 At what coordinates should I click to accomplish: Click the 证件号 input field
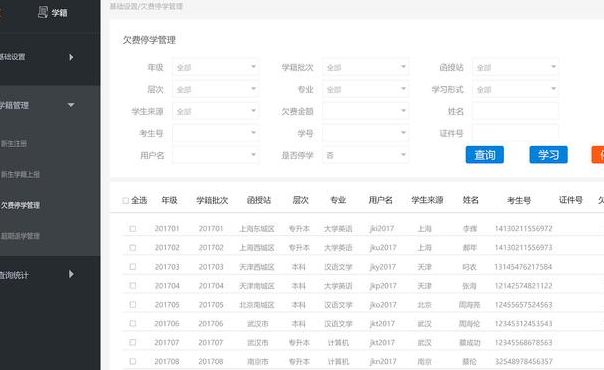point(515,133)
